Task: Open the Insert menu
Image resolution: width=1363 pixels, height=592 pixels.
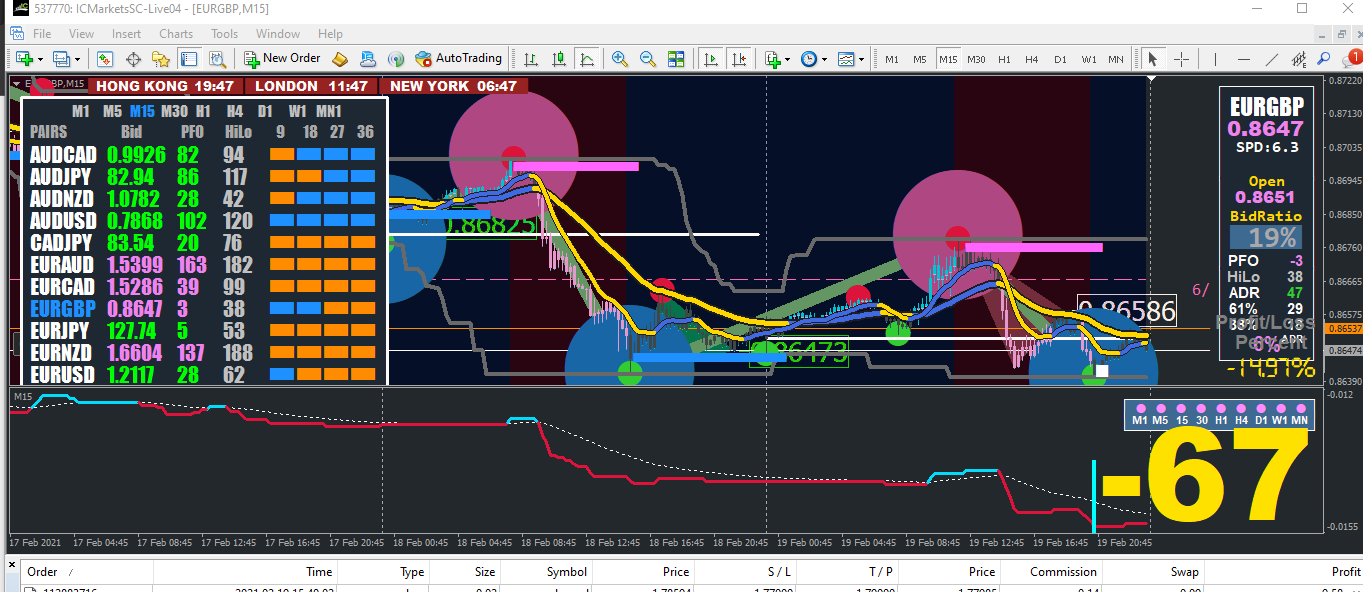Action: 126,33
